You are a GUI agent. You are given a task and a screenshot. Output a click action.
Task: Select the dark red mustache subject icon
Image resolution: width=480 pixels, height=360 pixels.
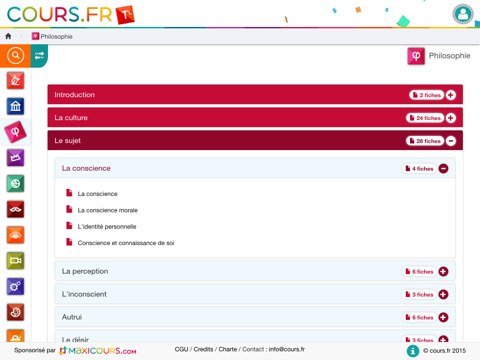15,209
